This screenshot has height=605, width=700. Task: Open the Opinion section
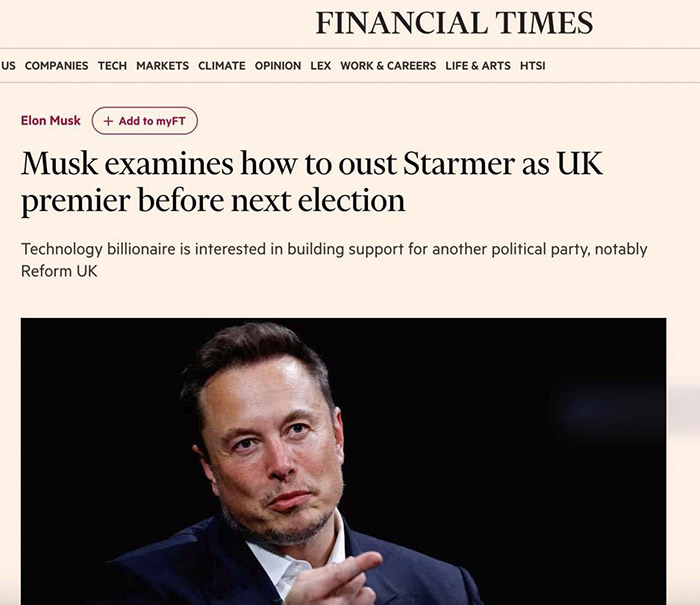(277, 66)
